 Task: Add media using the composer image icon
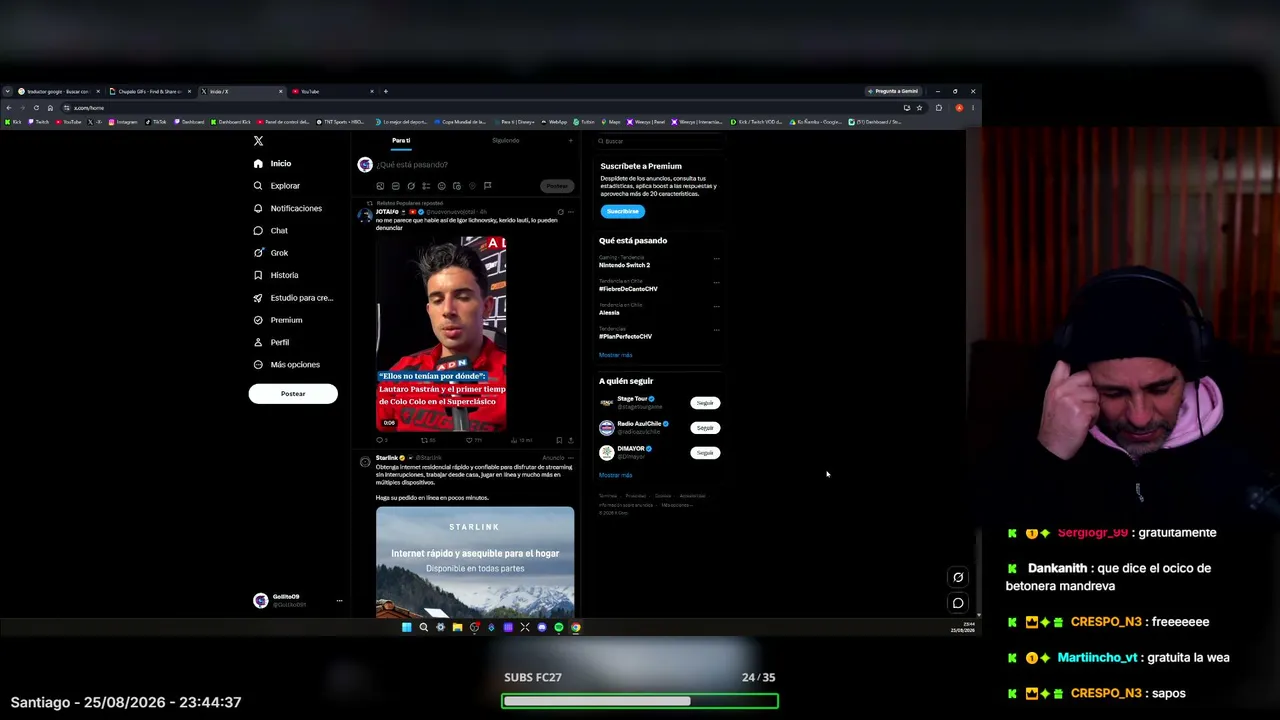tap(380, 186)
